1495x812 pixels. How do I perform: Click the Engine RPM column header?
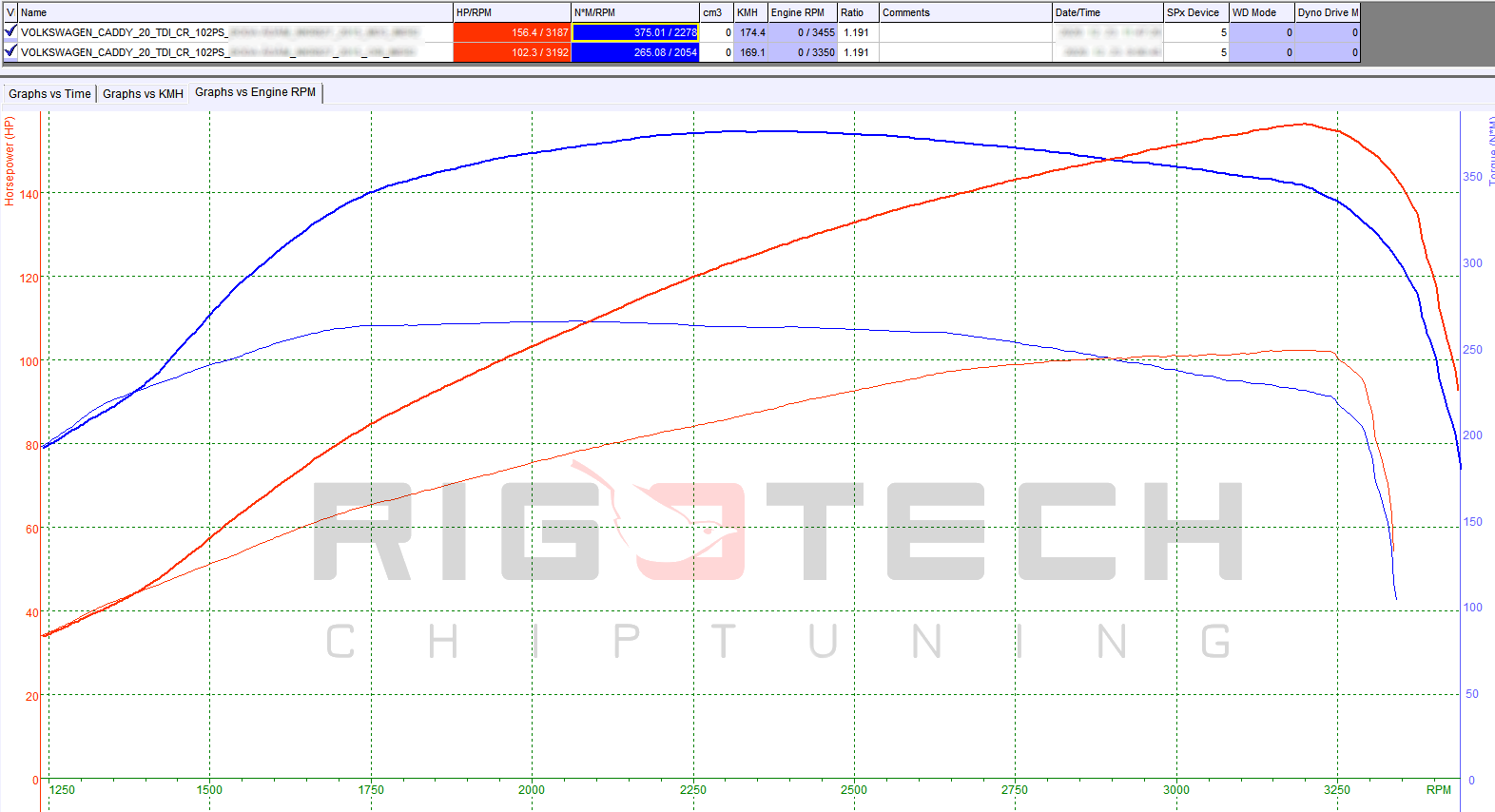point(803,12)
